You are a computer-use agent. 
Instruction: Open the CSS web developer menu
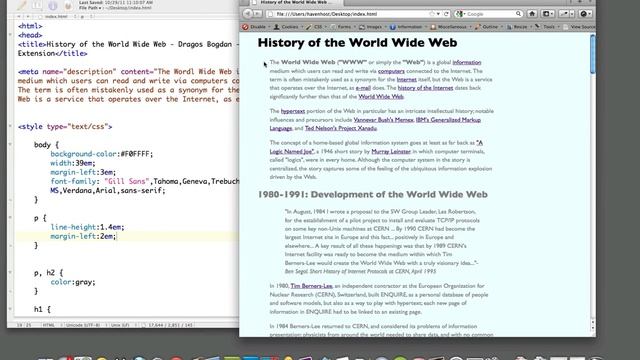pyautogui.click(x=317, y=27)
